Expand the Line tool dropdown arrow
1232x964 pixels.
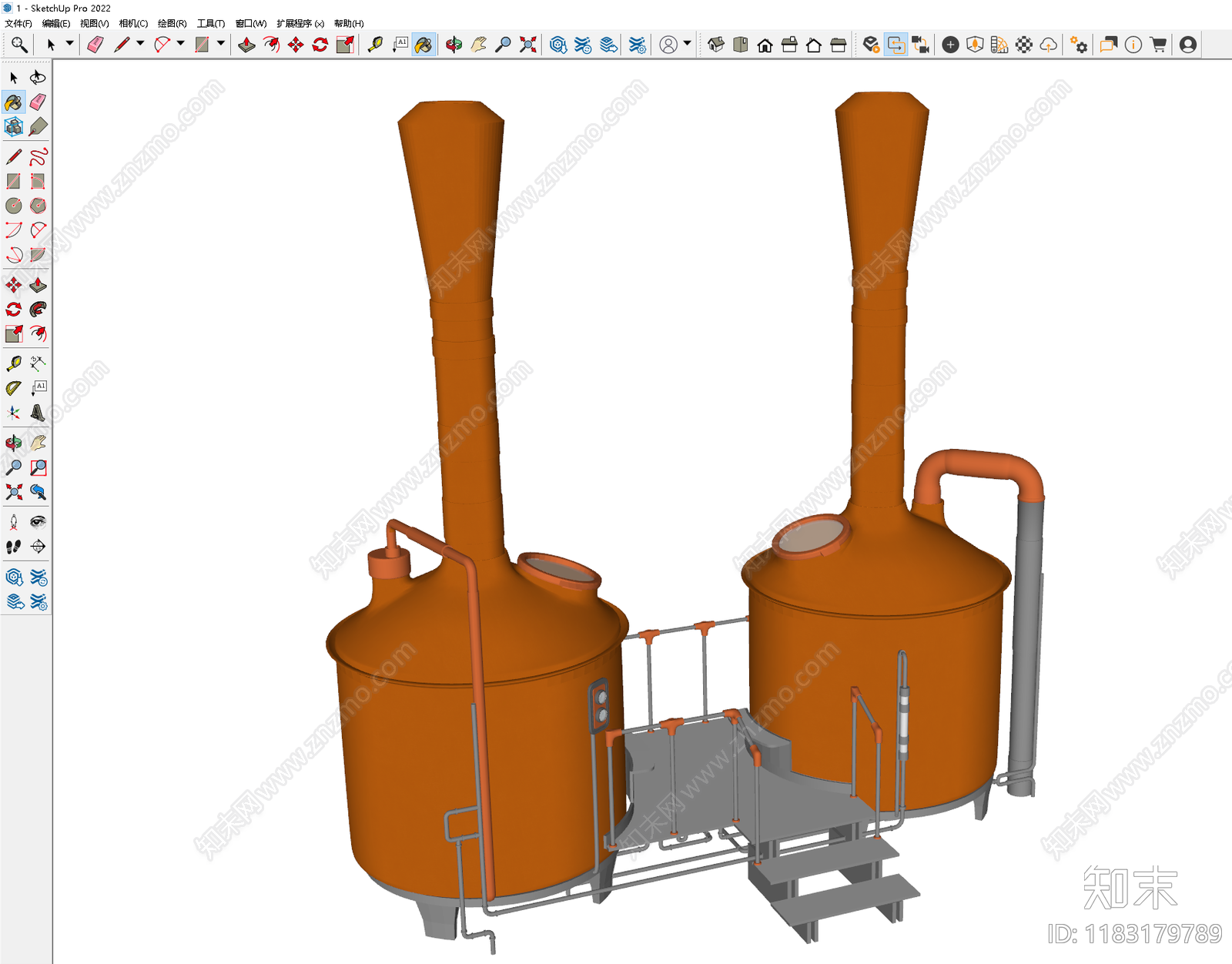coord(140,44)
